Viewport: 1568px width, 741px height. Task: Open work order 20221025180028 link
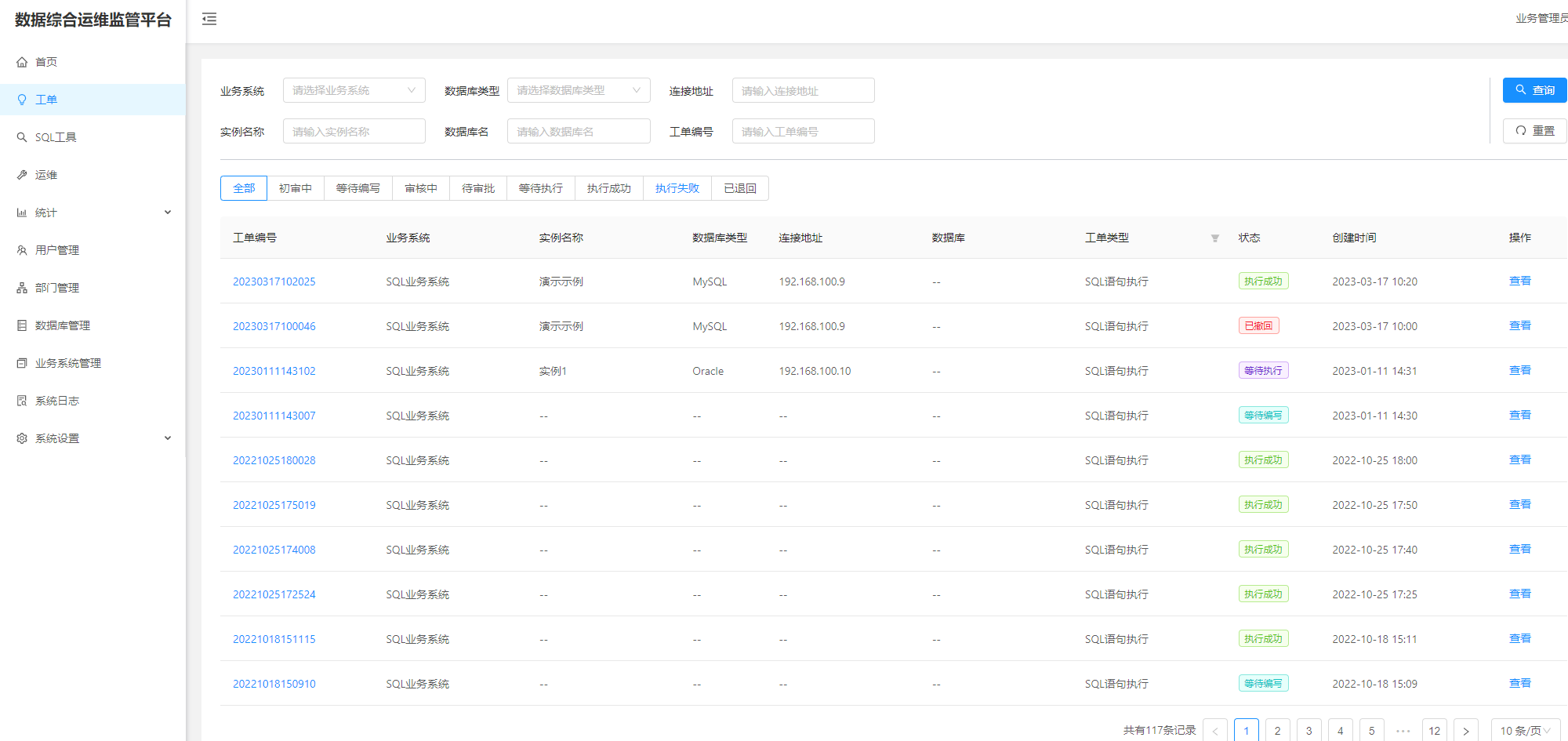point(274,460)
